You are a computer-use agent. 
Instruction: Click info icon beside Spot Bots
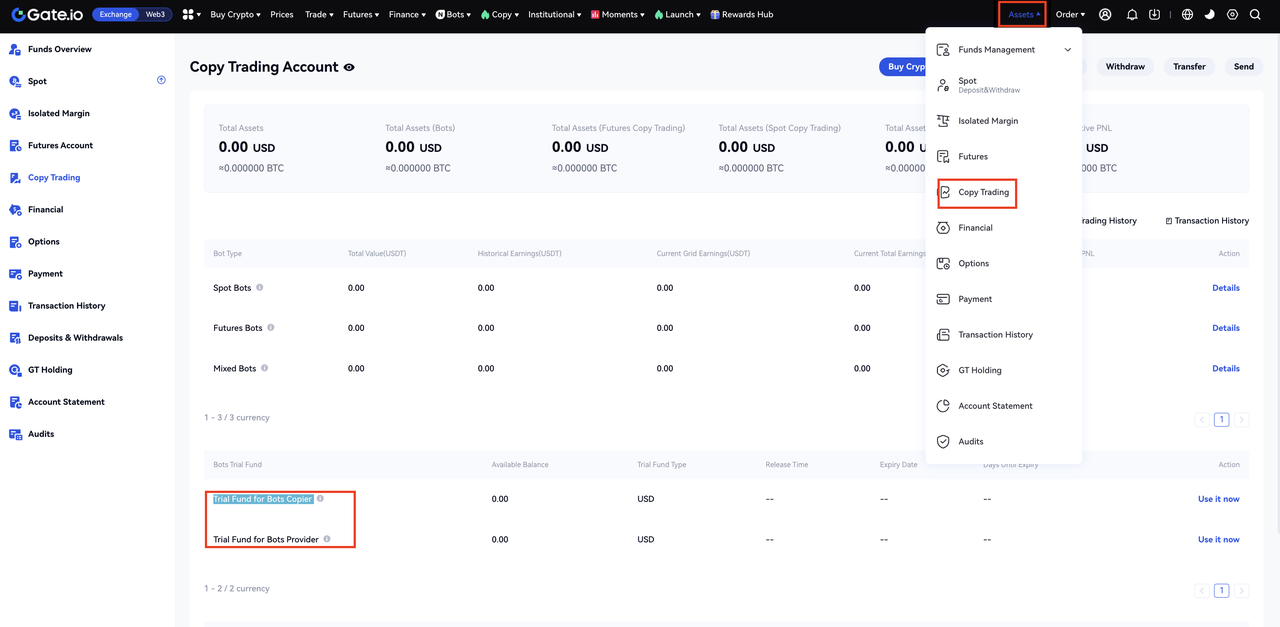[x=260, y=288]
